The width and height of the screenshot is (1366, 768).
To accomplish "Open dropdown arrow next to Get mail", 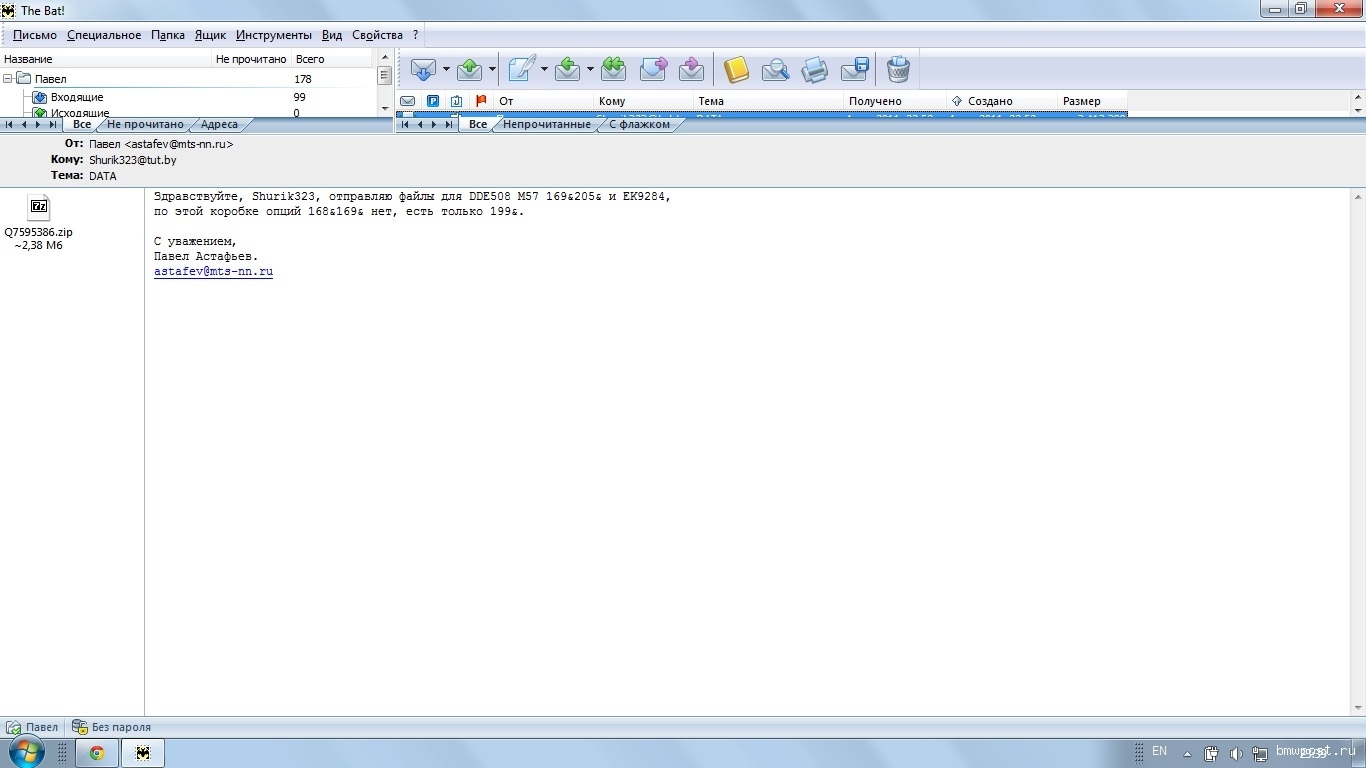I will coord(446,69).
